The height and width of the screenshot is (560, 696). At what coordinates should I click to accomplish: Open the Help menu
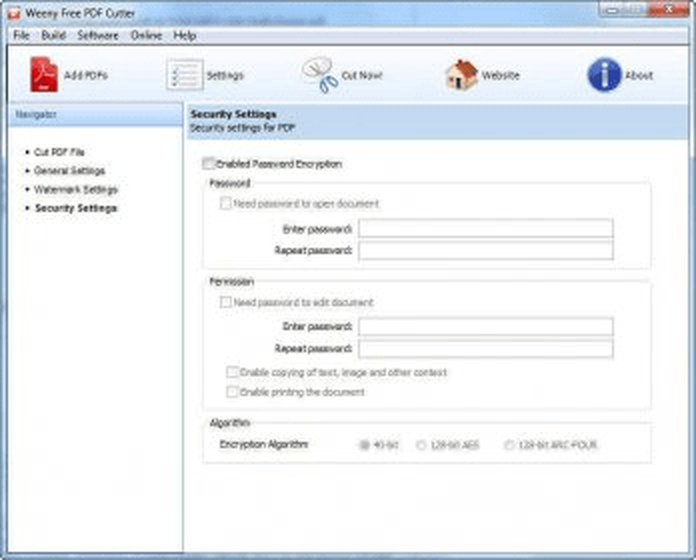click(185, 35)
